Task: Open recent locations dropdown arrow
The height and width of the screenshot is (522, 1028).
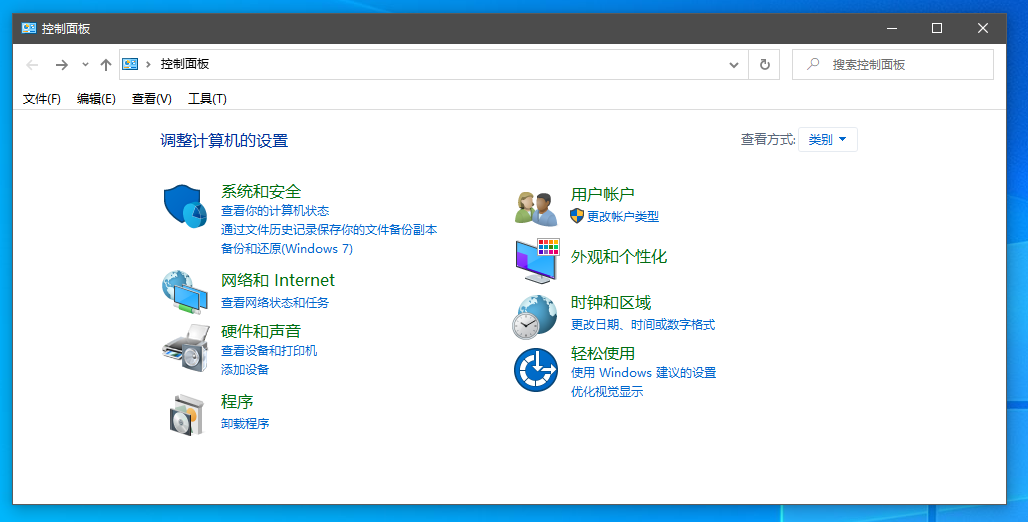Action: [x=85, y=64]
